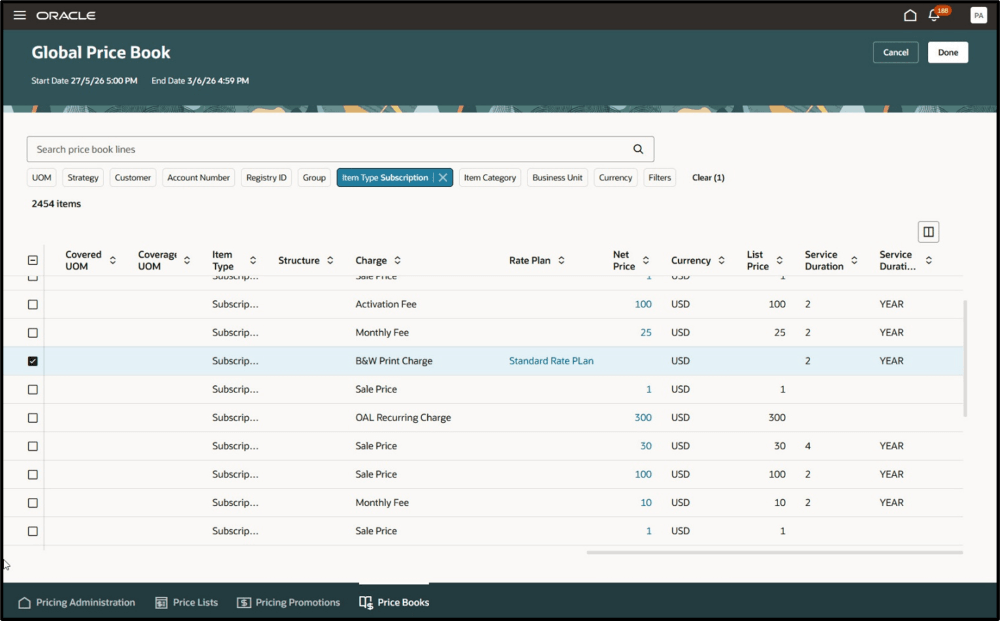The width and height of the screenshot is (1000, 621).
Task: Select the Activation Fee row checkbox
Action: pyautogui.click(x=33, y=305)
